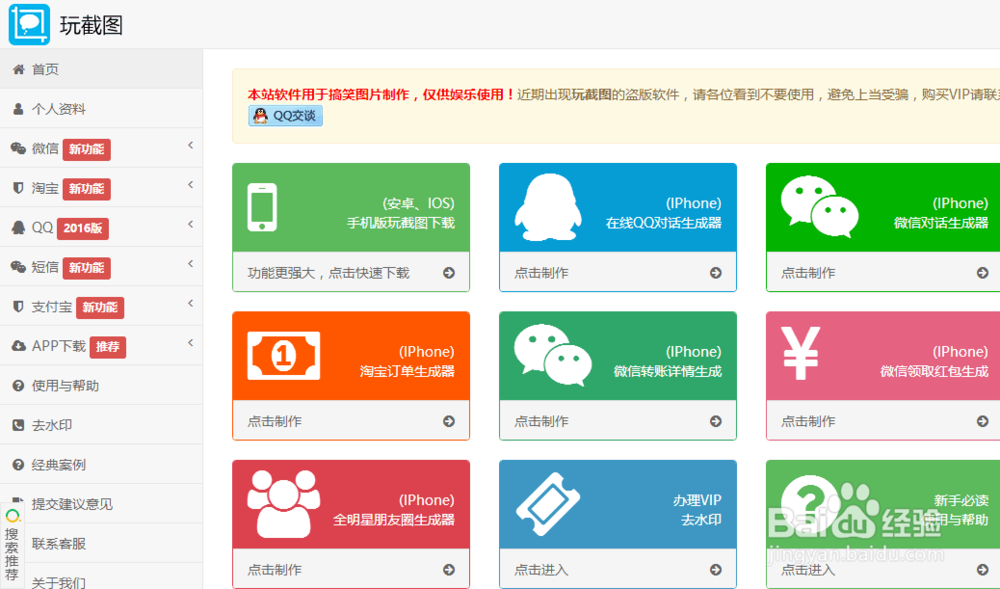This screenshot has width=1000, height=589.
Task: Click 点击制作 under 微信领取红包生成
Action: pos(808,421)
